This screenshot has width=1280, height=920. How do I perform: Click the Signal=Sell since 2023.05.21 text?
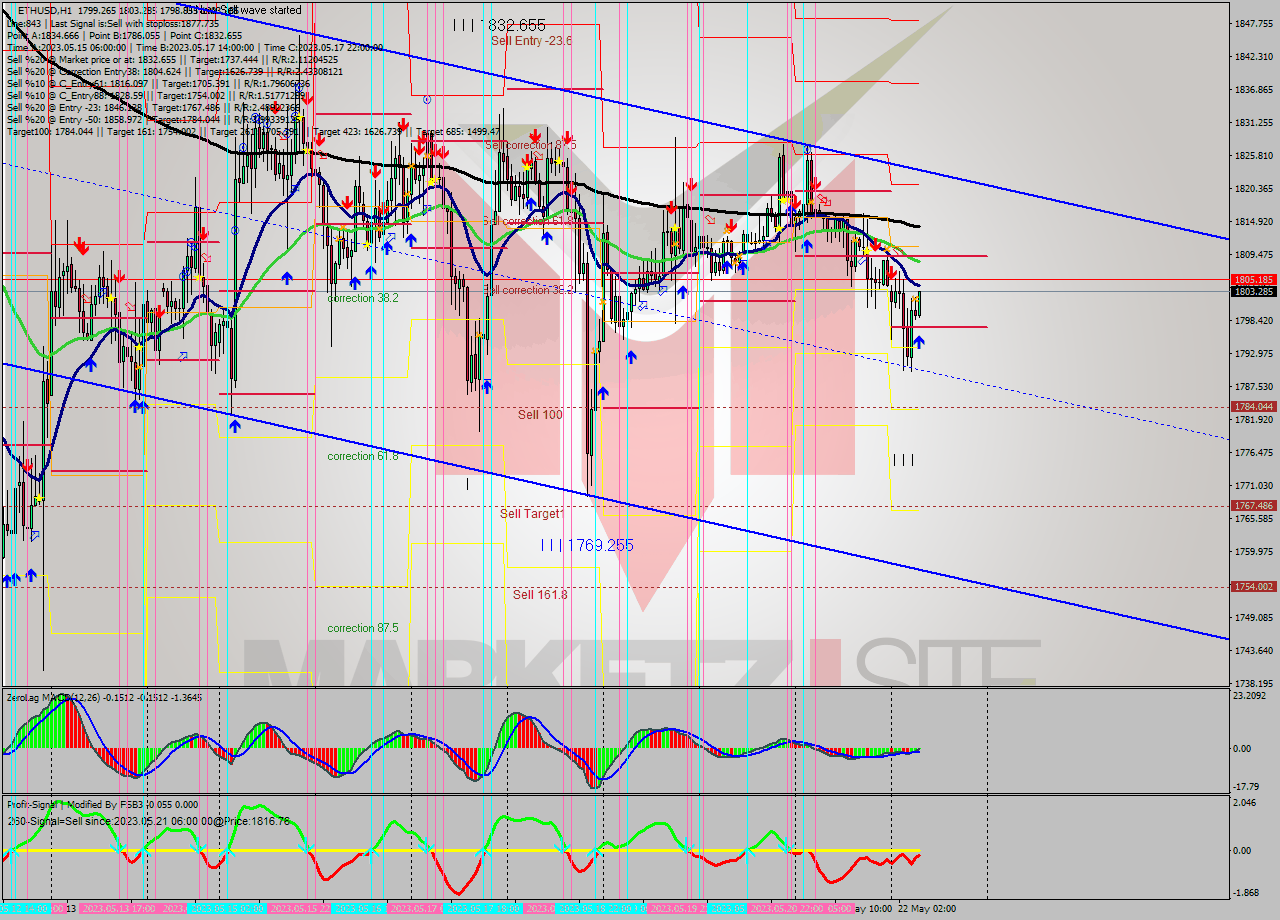pyautogui.click(x=110, y=820)
